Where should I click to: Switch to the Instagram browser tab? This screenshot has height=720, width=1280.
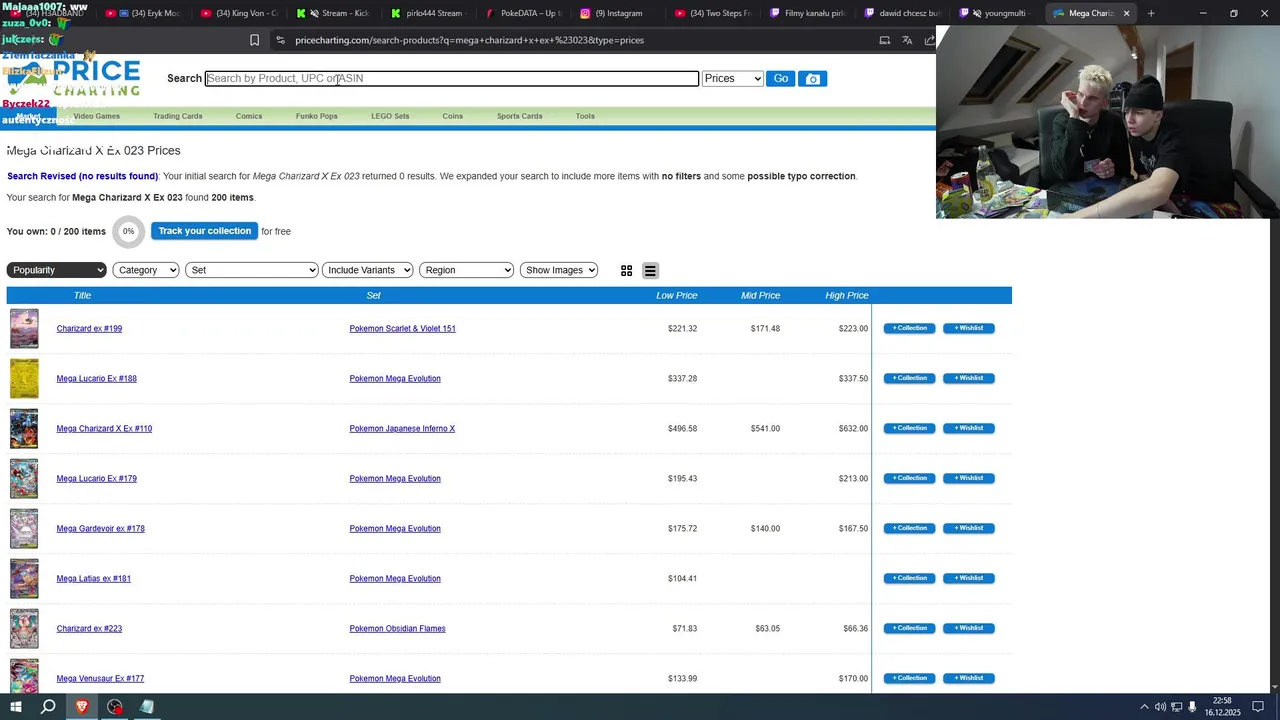613,13
